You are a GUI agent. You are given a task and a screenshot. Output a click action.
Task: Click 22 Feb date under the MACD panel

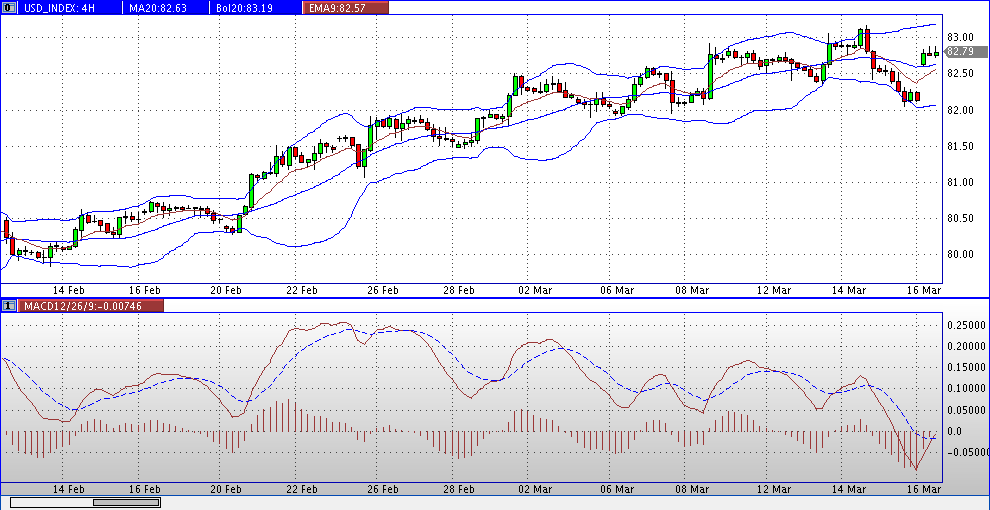(301, 489)
